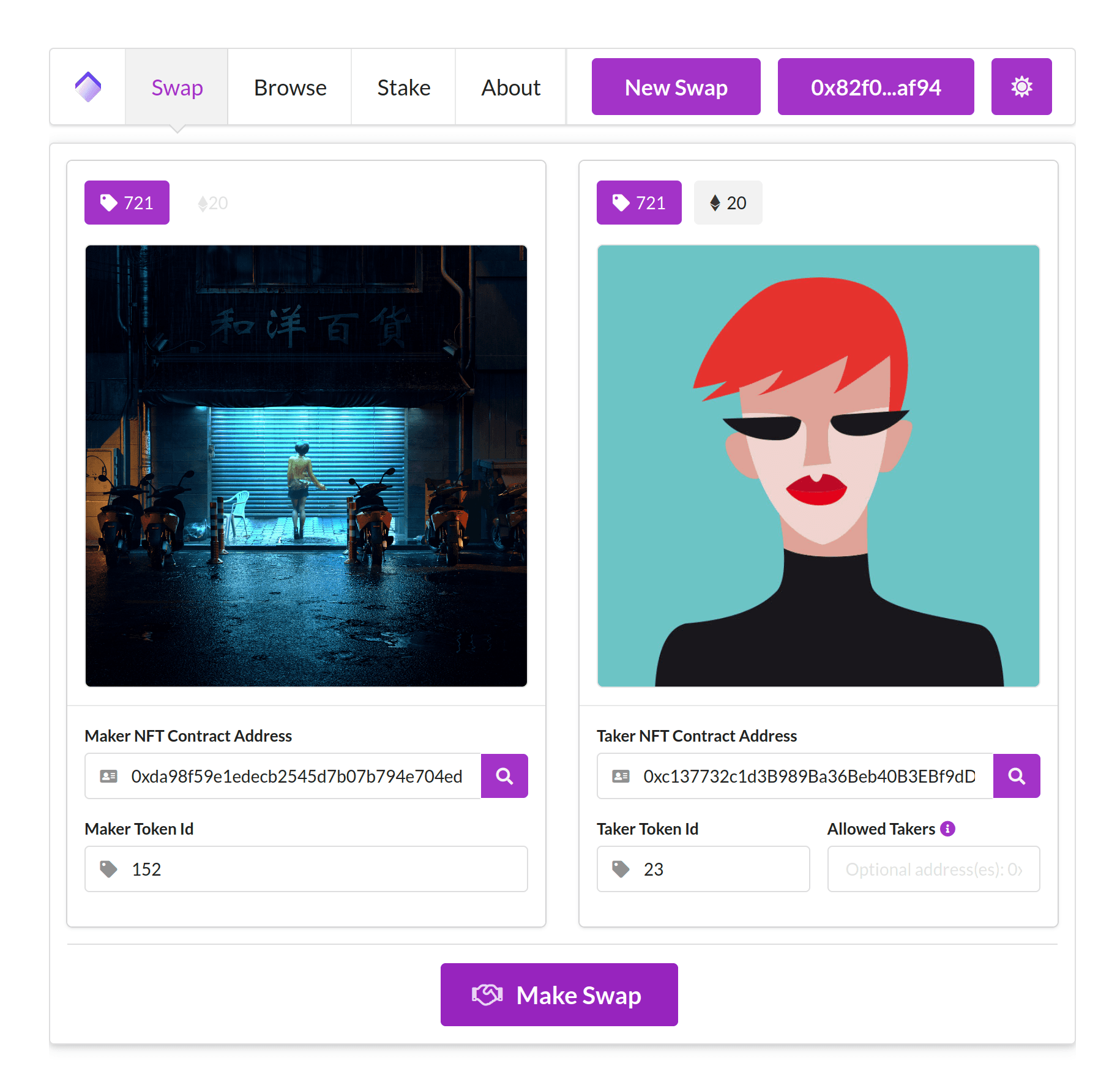Click the purple diamond app logo
Viewport: 1120px width, 1088px height.
pyautogui.click(x=88, y=87)
